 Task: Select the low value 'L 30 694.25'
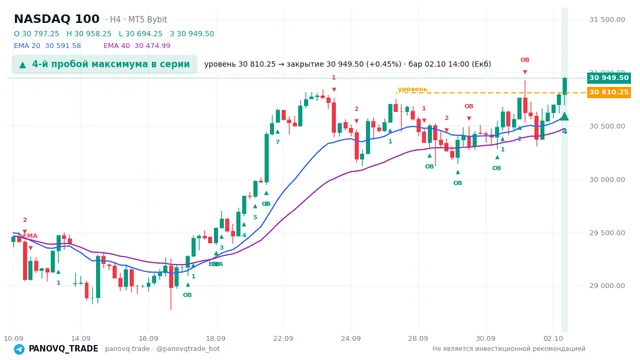click(140, 33)
